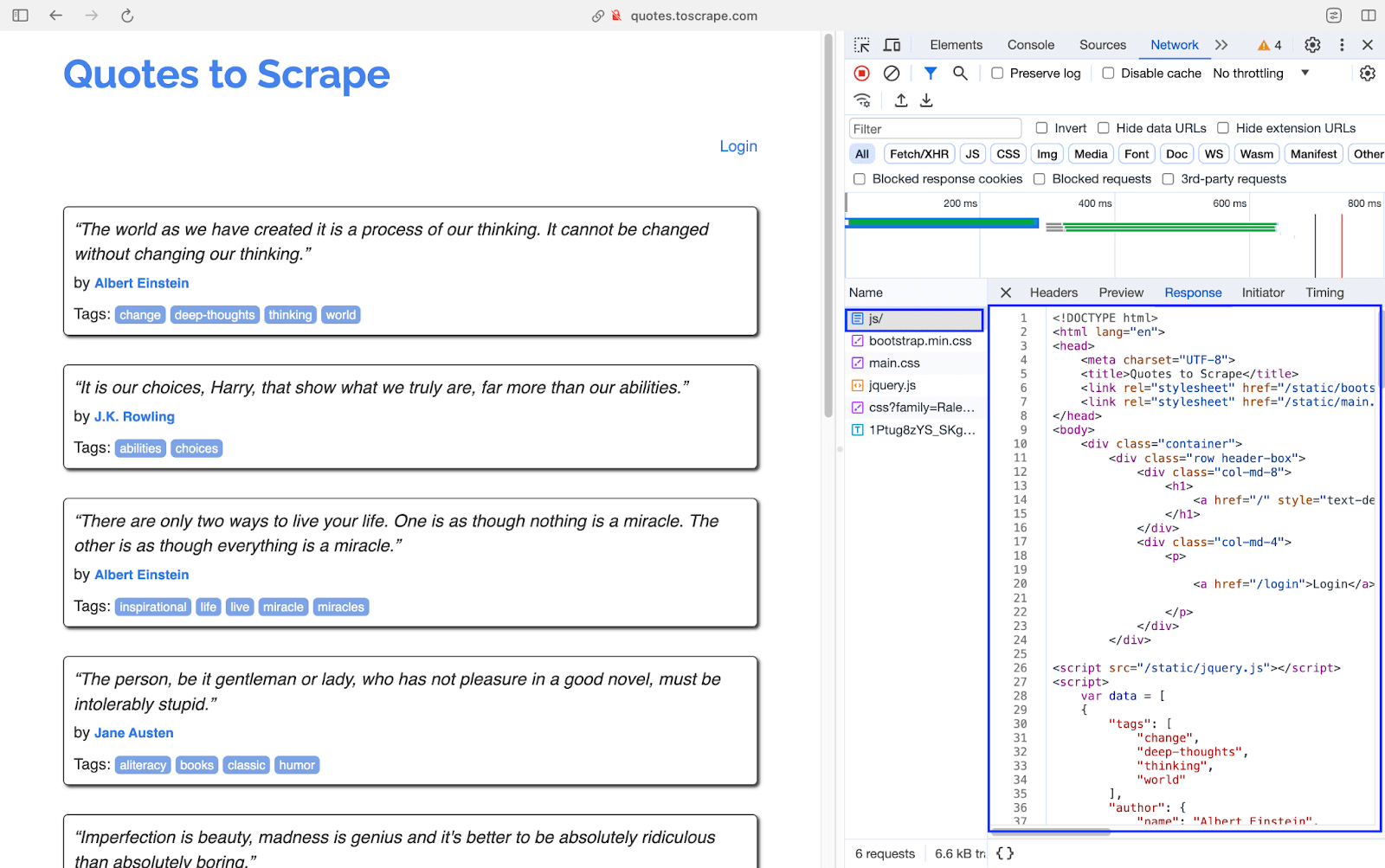Image resolution: width=1385 pixels, height=868 pixels.
Task: Open the Headers tab for js/ request
Action: 1053,293
